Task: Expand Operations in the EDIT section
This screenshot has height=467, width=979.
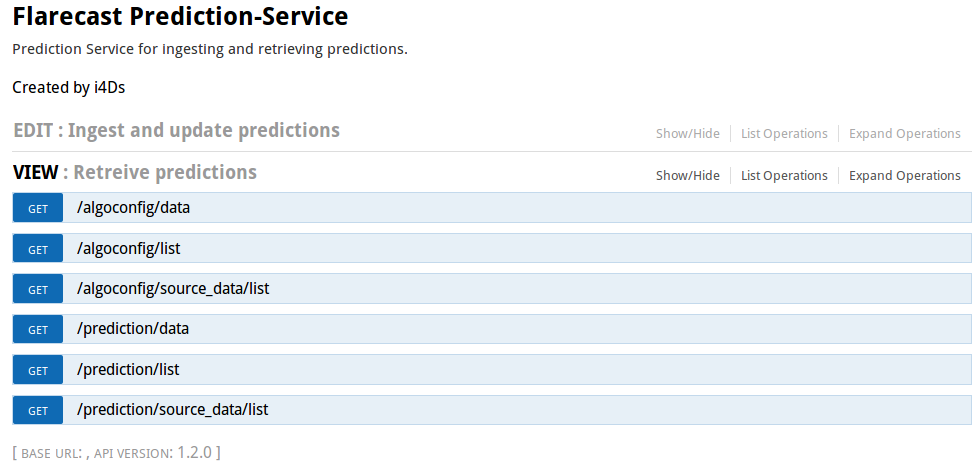Action: pos(904,134)
